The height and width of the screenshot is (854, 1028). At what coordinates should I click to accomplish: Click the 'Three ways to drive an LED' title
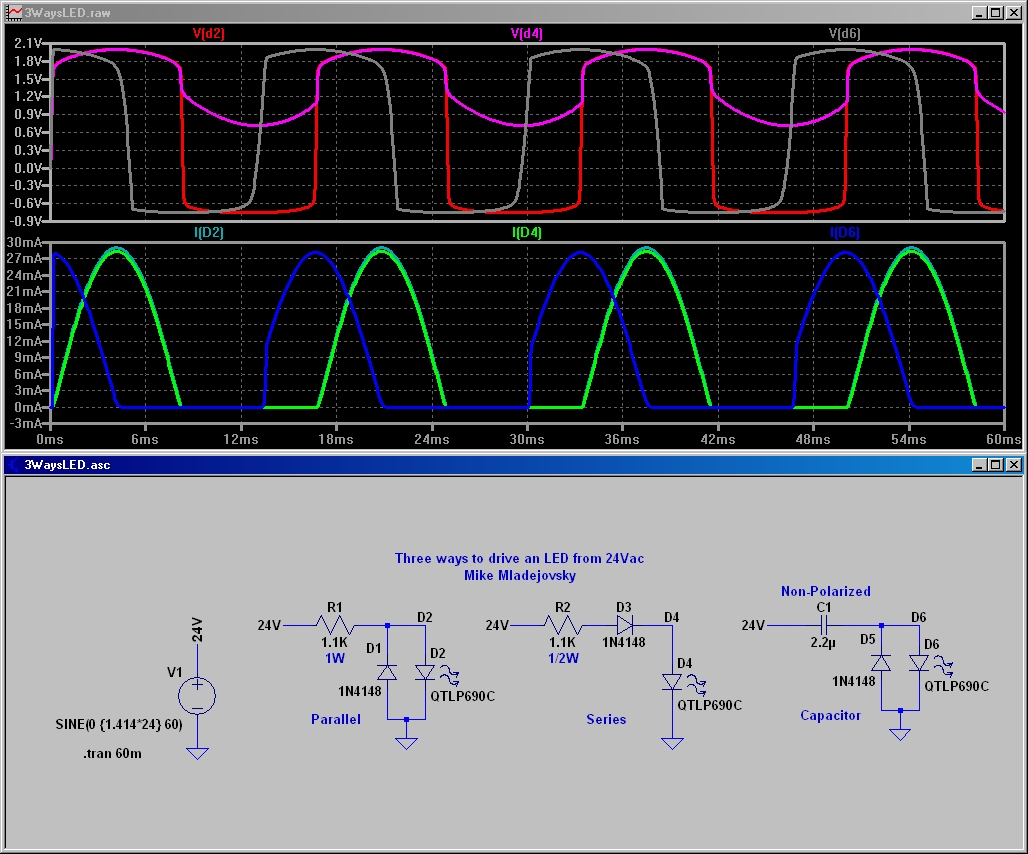[x=519, y=558]
